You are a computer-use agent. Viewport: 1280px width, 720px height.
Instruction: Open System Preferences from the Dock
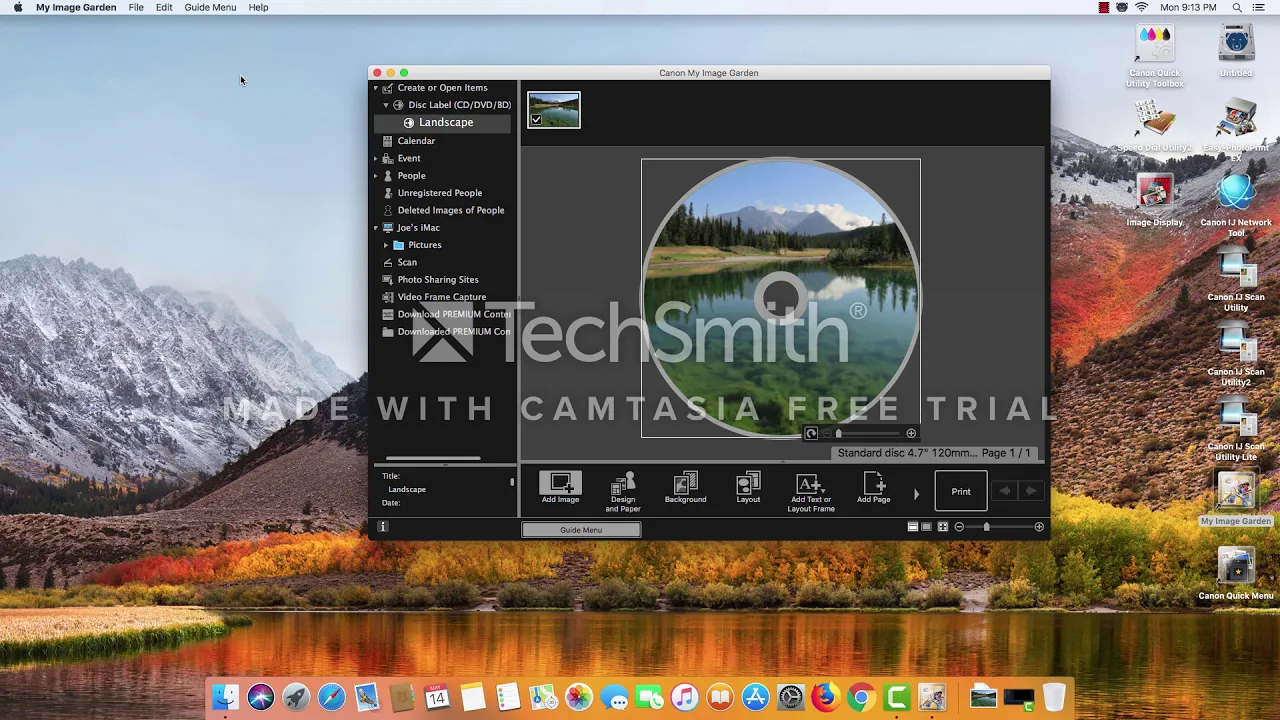coord(790,697)
